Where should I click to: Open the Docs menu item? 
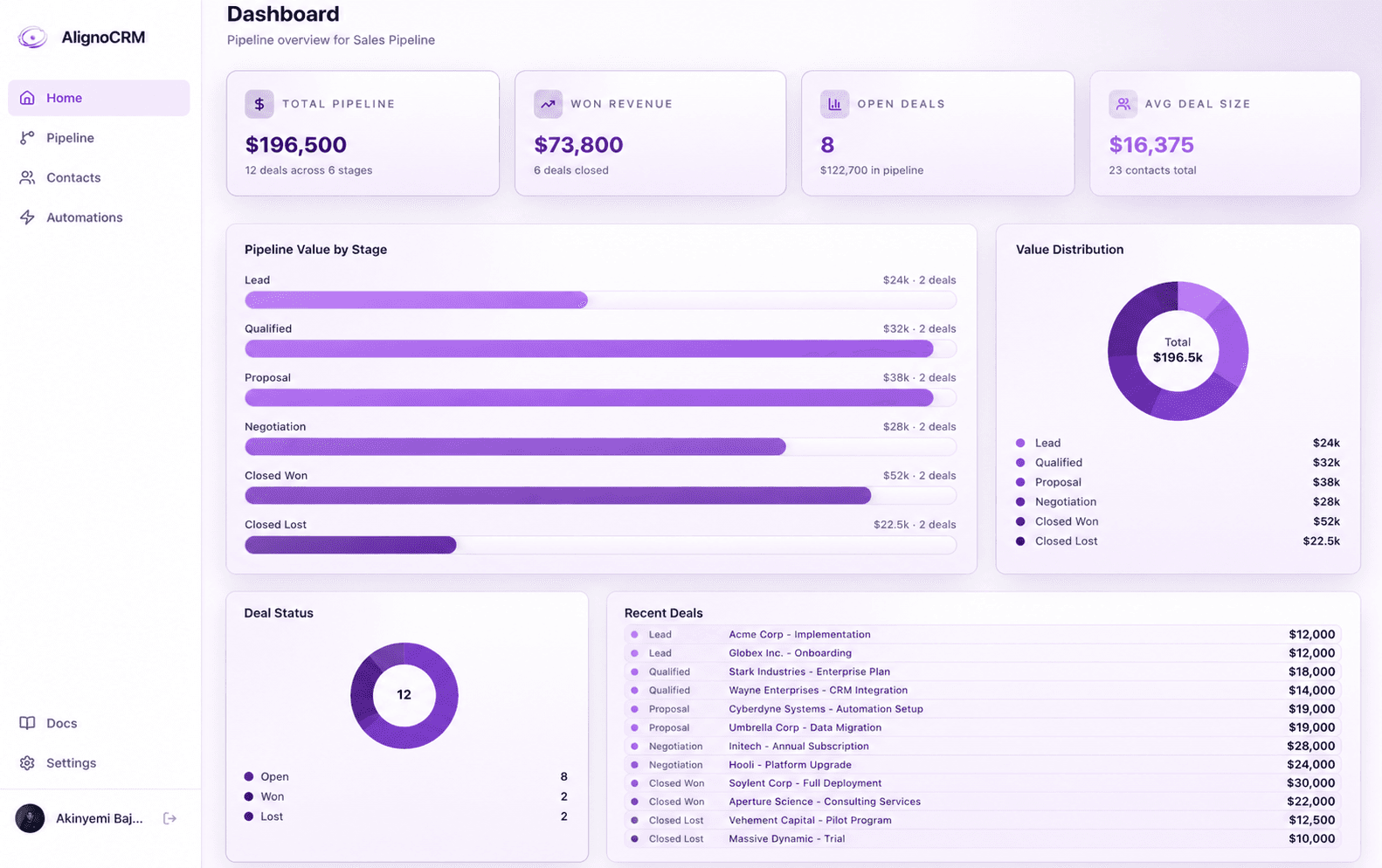pos(99,723)
